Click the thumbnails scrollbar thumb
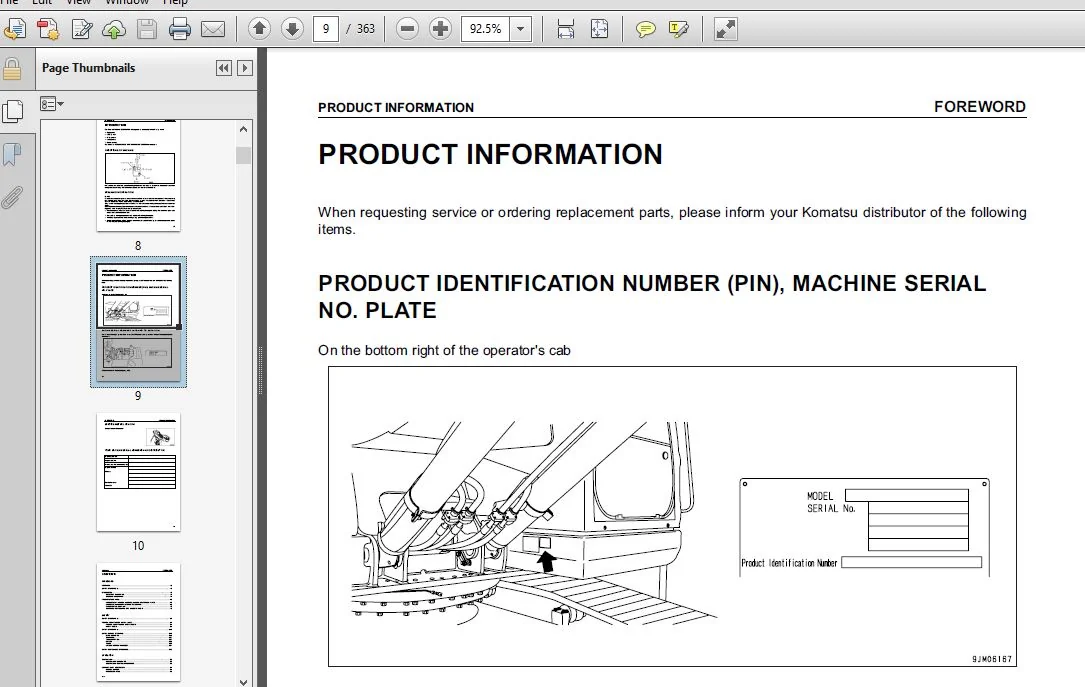This screenshot has width=1085, height=687. click(x=244, y=156)
